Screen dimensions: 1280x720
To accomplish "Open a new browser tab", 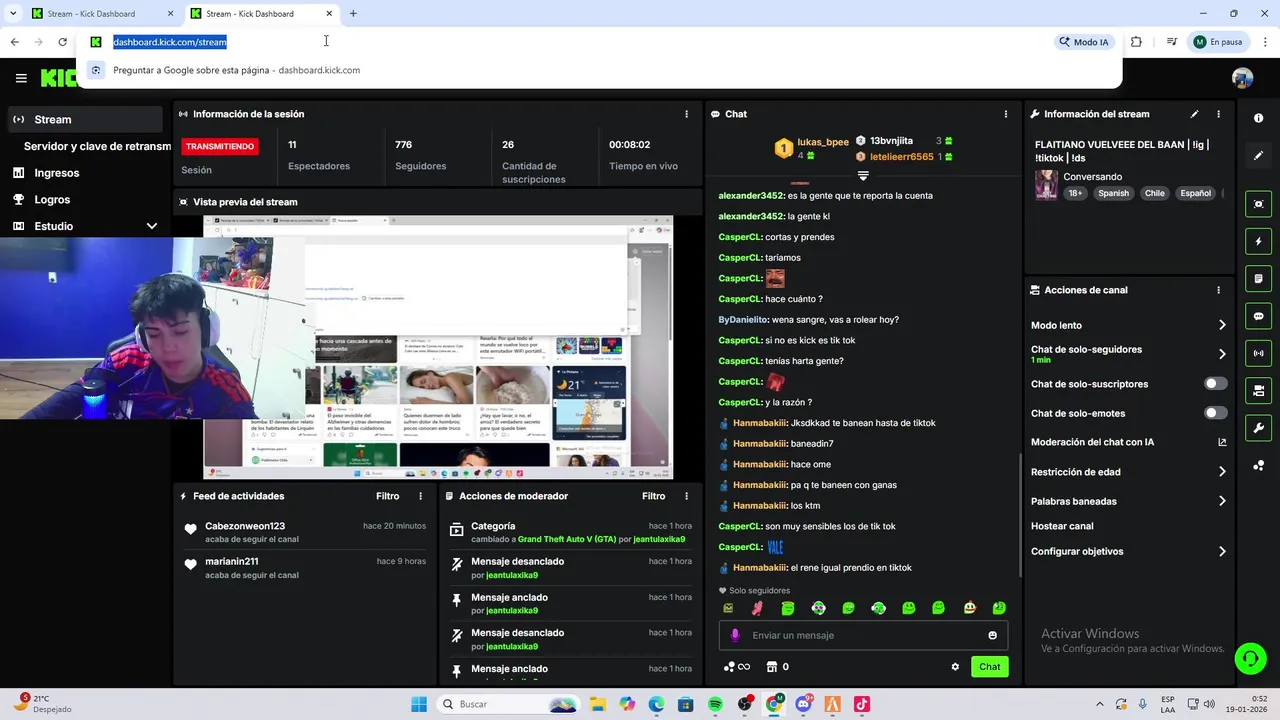I will click(x=353, y=14).
